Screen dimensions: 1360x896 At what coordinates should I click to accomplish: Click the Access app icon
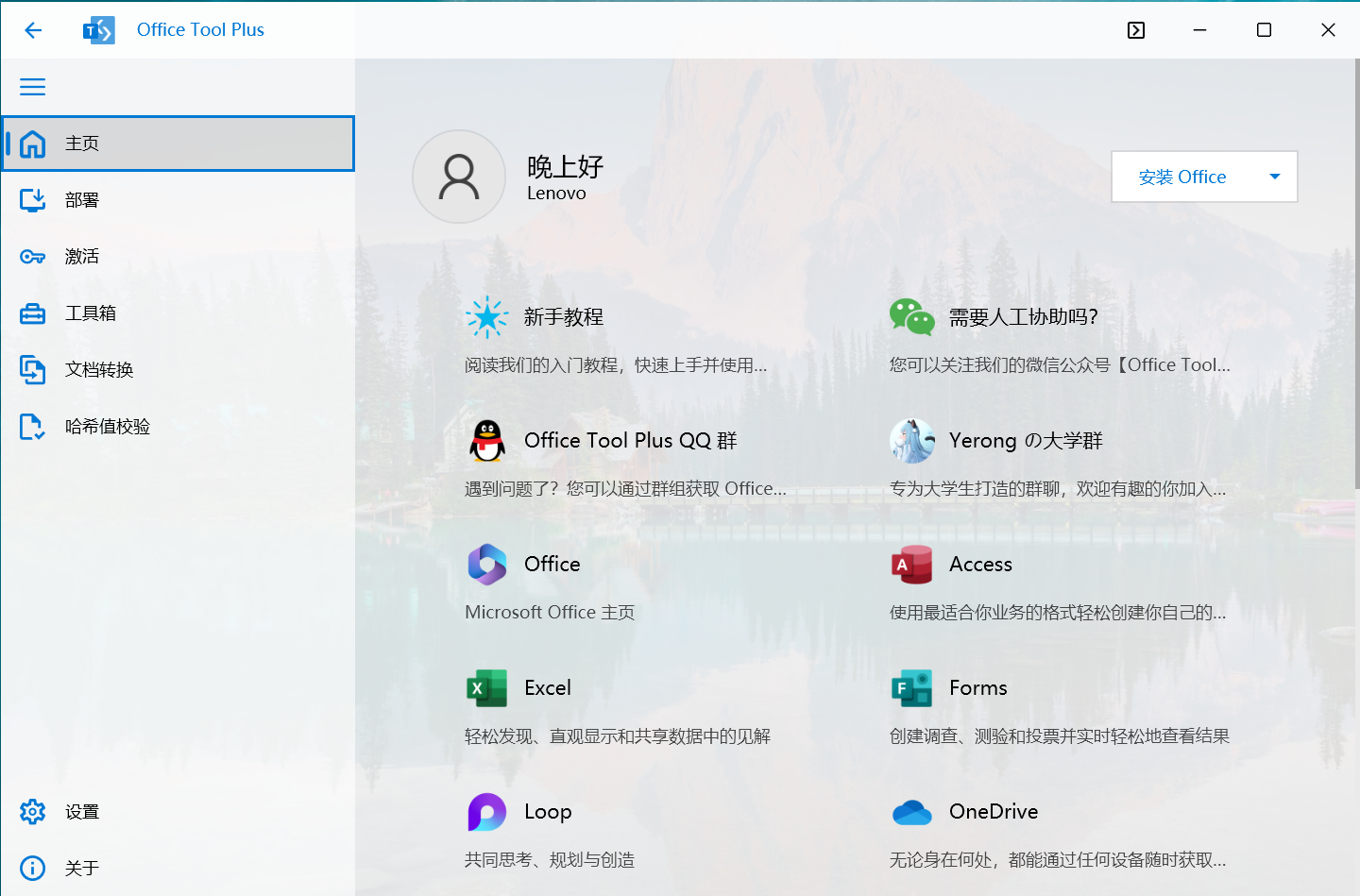[x=912, y=565]
